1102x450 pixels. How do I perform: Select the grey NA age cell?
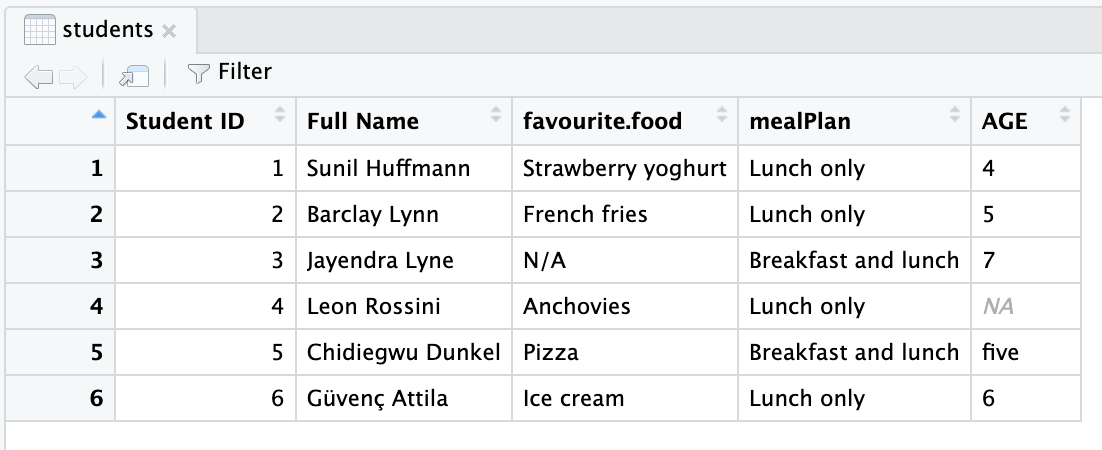click(999, 307)
